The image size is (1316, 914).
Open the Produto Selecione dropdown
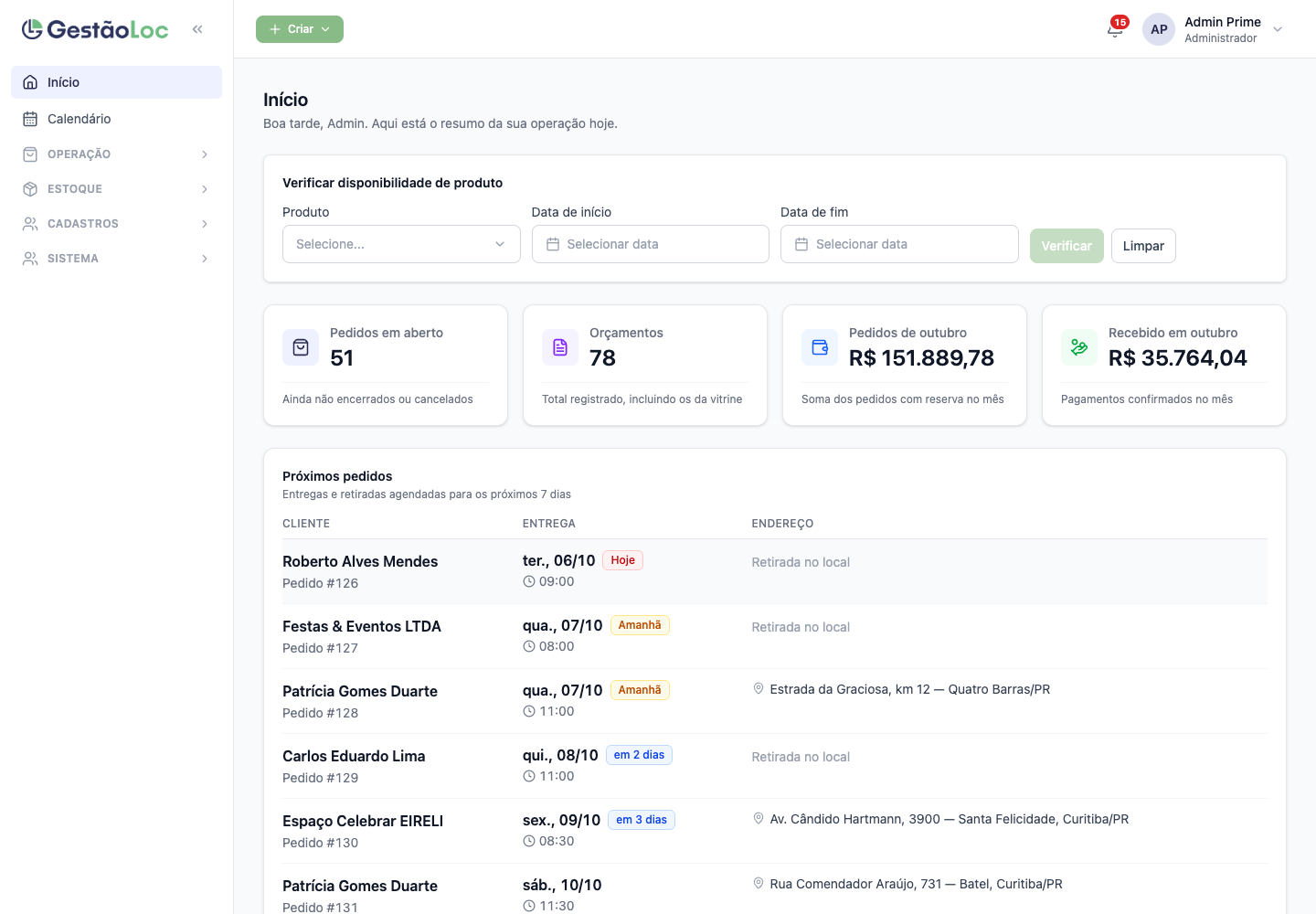(401, 244)
